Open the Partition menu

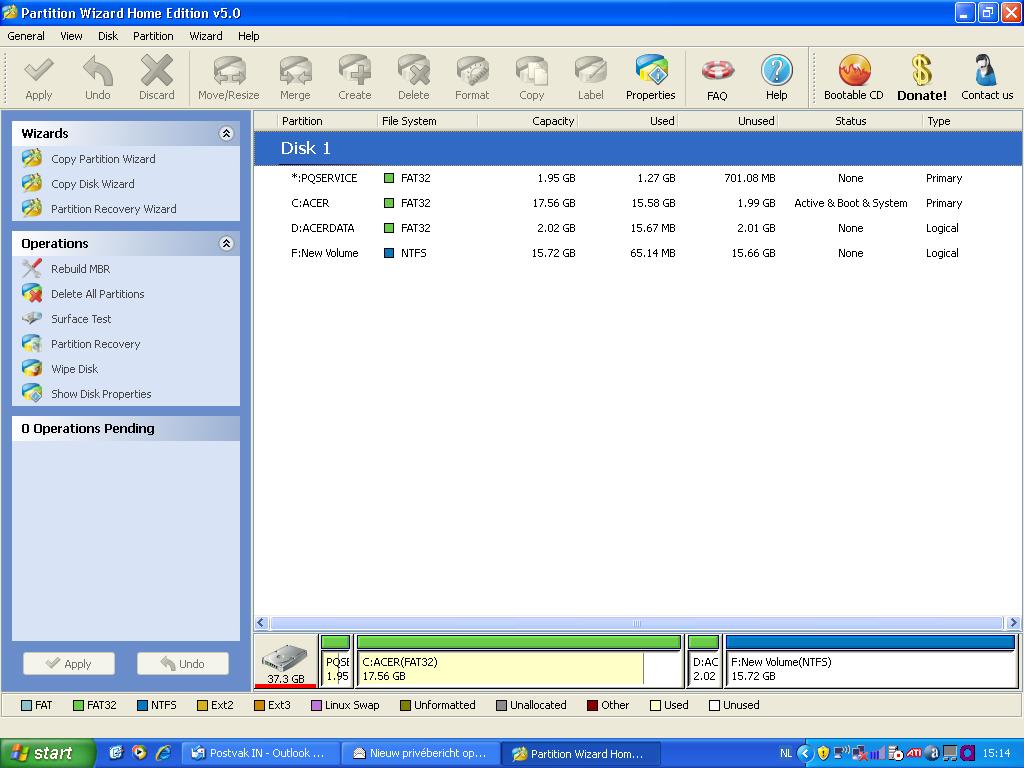(x=153, y=36)
